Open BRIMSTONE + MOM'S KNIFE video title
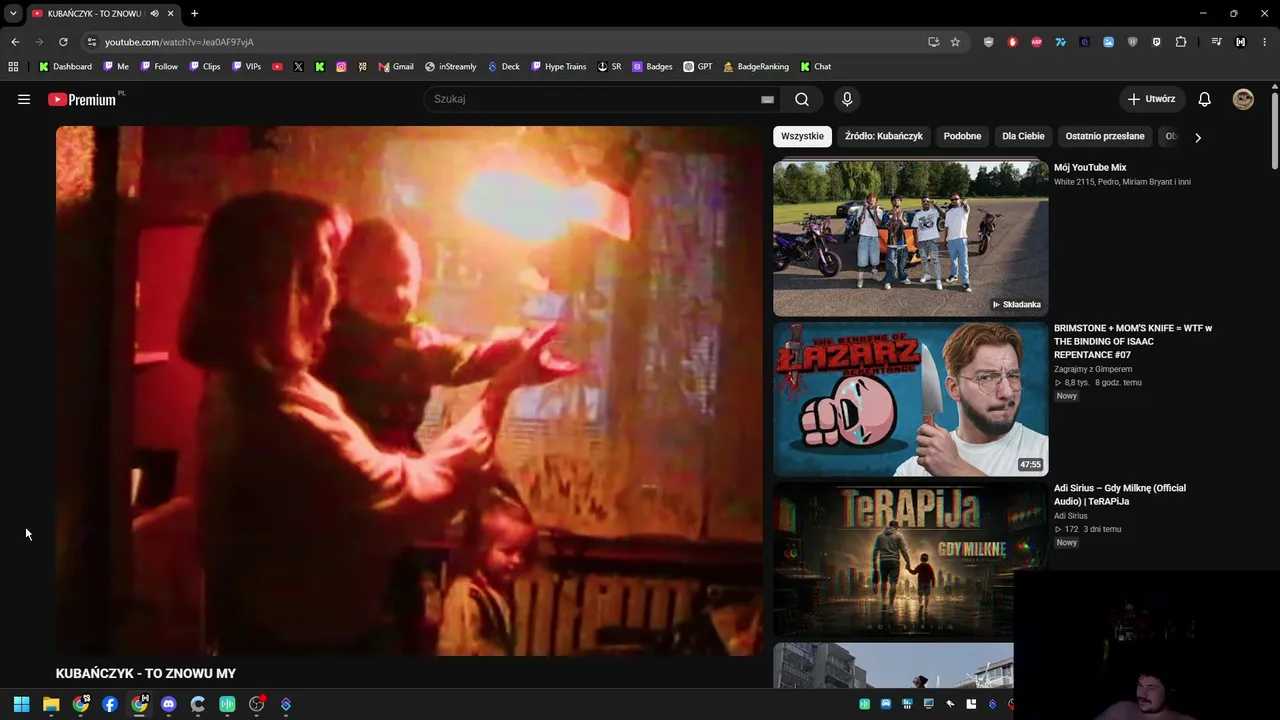This screenshot has width=1280, height=720. click(x=1133, y=341)
